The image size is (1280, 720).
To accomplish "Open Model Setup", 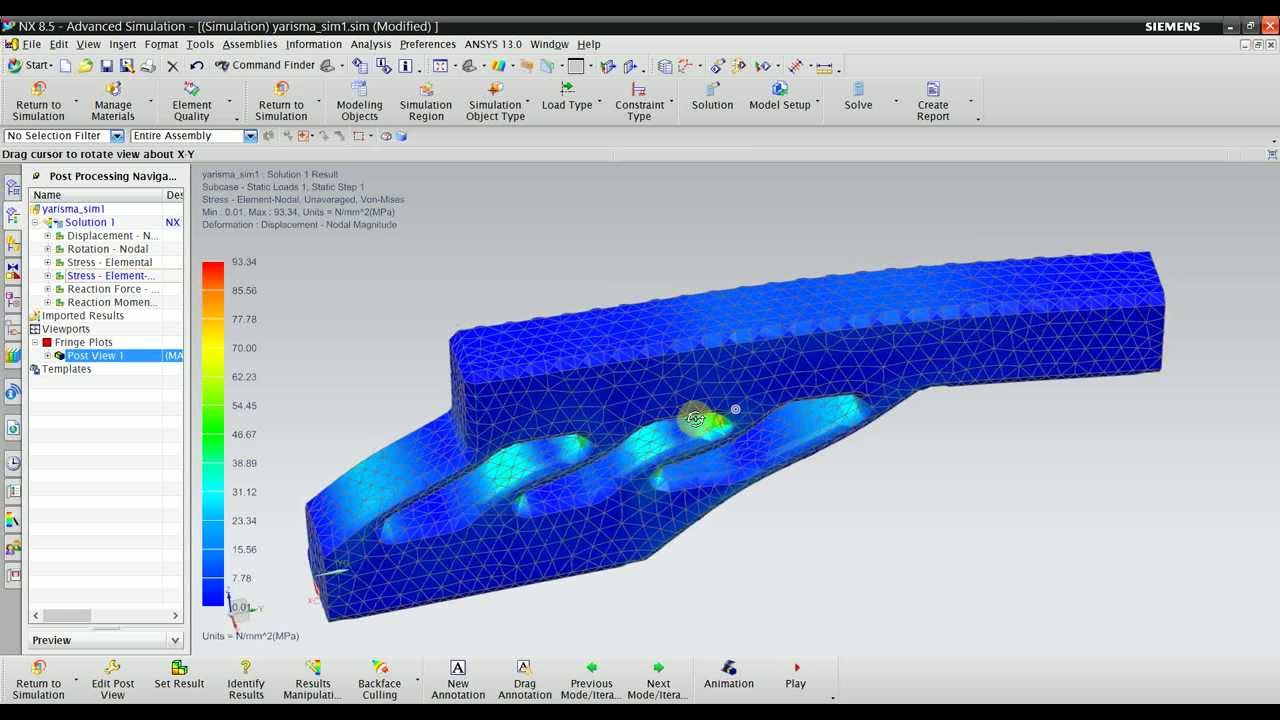I will [780, 97].
